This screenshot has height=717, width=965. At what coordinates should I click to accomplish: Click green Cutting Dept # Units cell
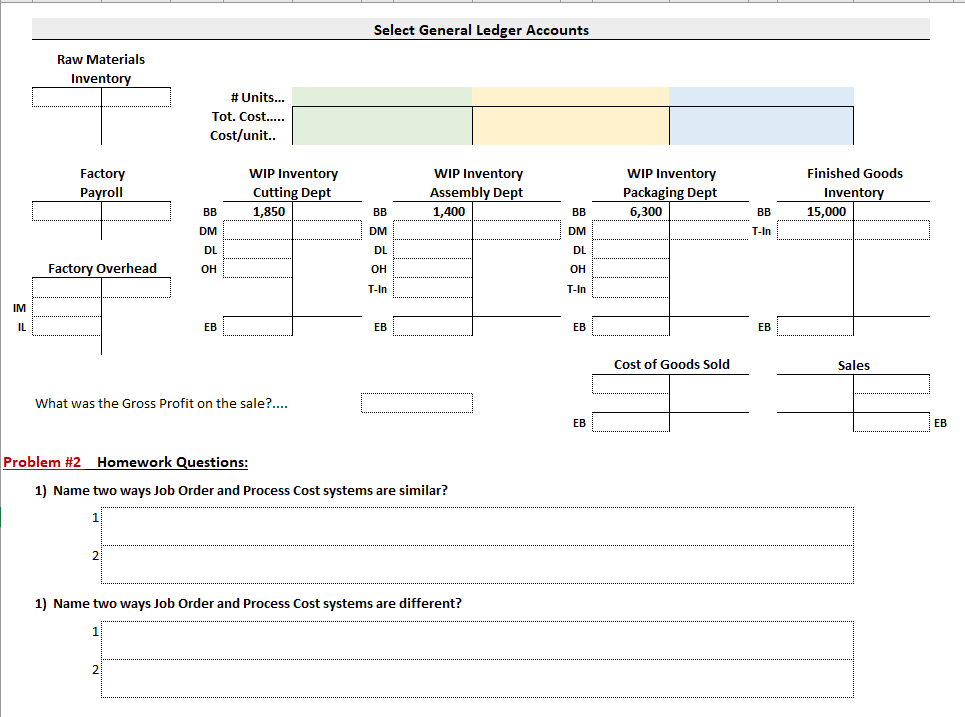[382, 97]
